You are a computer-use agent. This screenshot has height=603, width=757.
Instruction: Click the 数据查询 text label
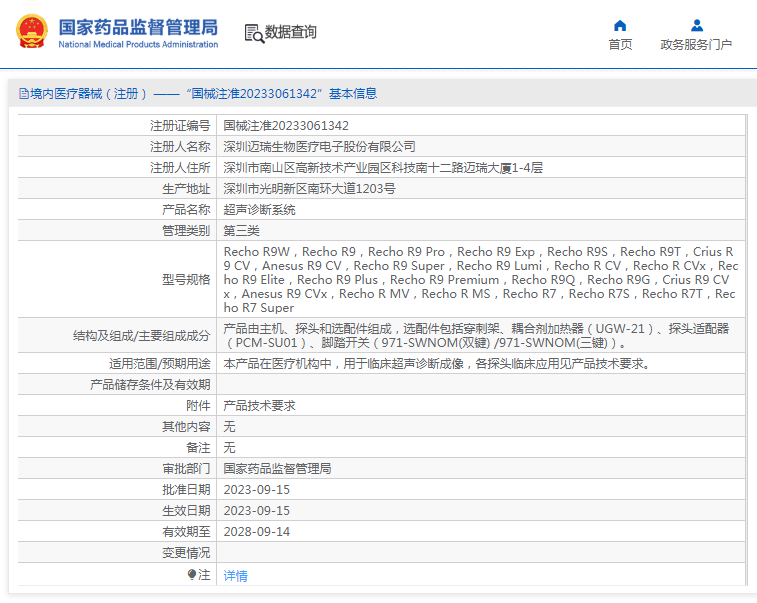pyautogui.click(x=291, y=32)
